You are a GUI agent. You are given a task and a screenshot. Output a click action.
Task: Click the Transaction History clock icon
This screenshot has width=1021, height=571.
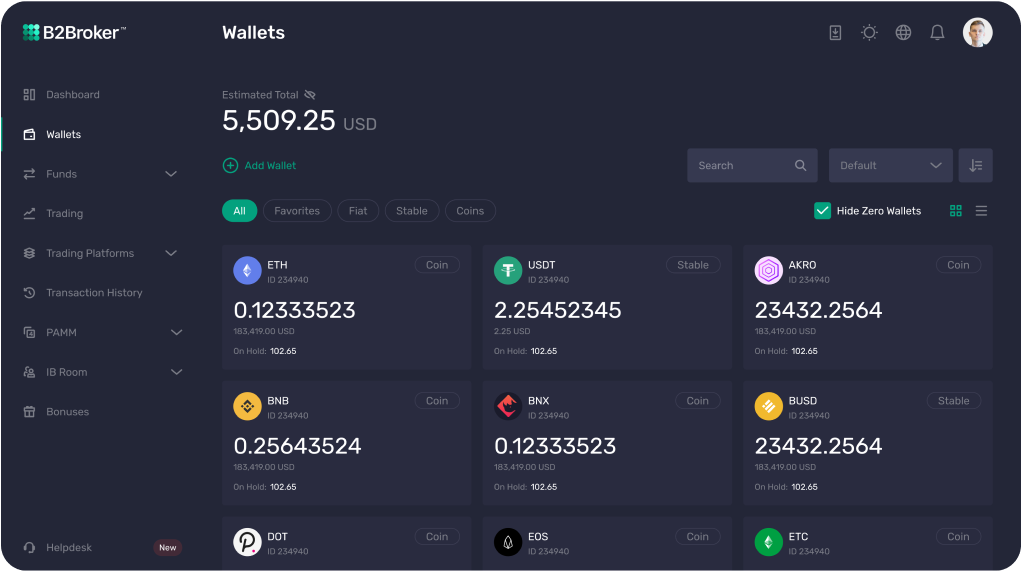click(x=29, y=293)
